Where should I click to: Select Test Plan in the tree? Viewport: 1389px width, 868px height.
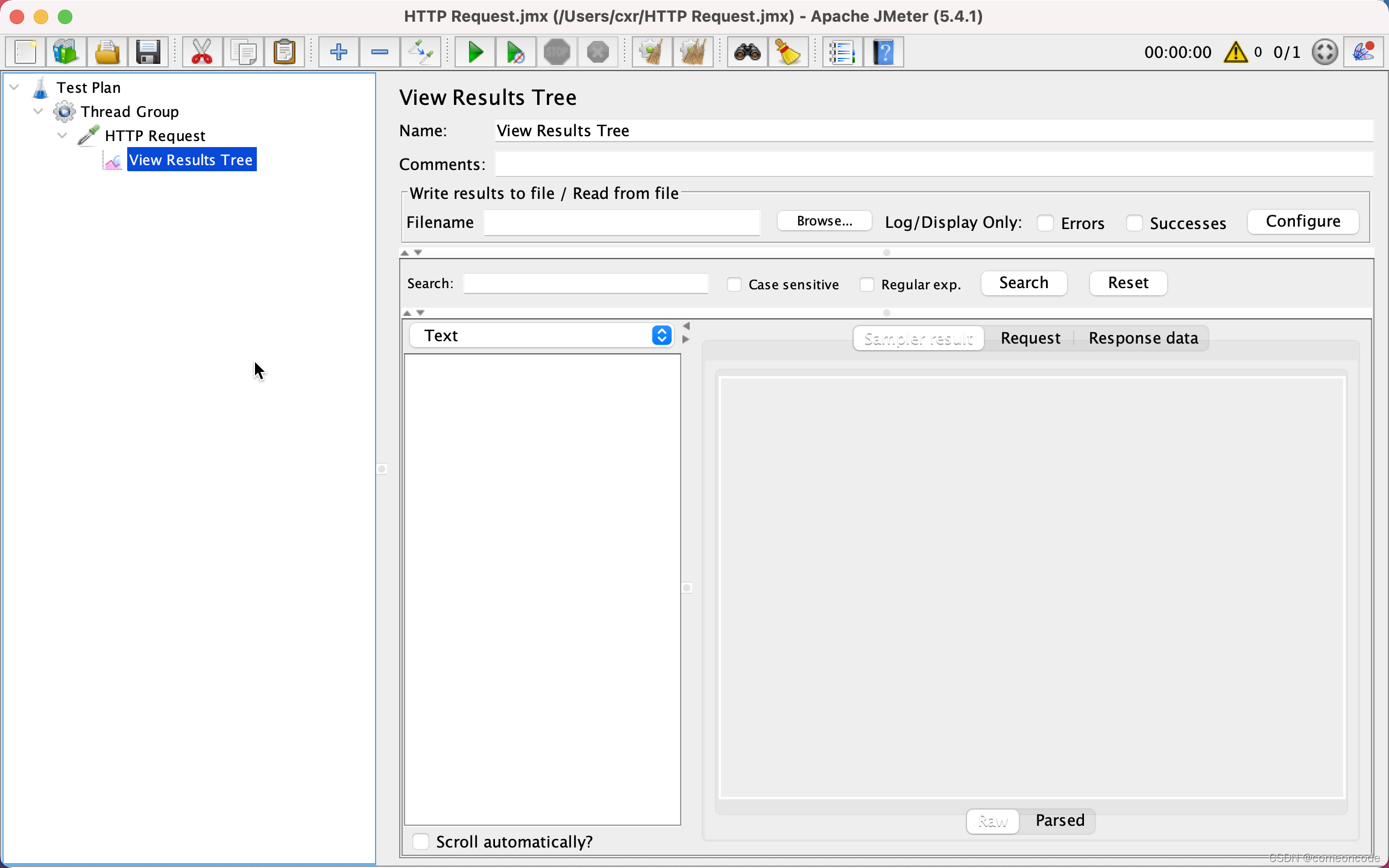pos(89,87)
